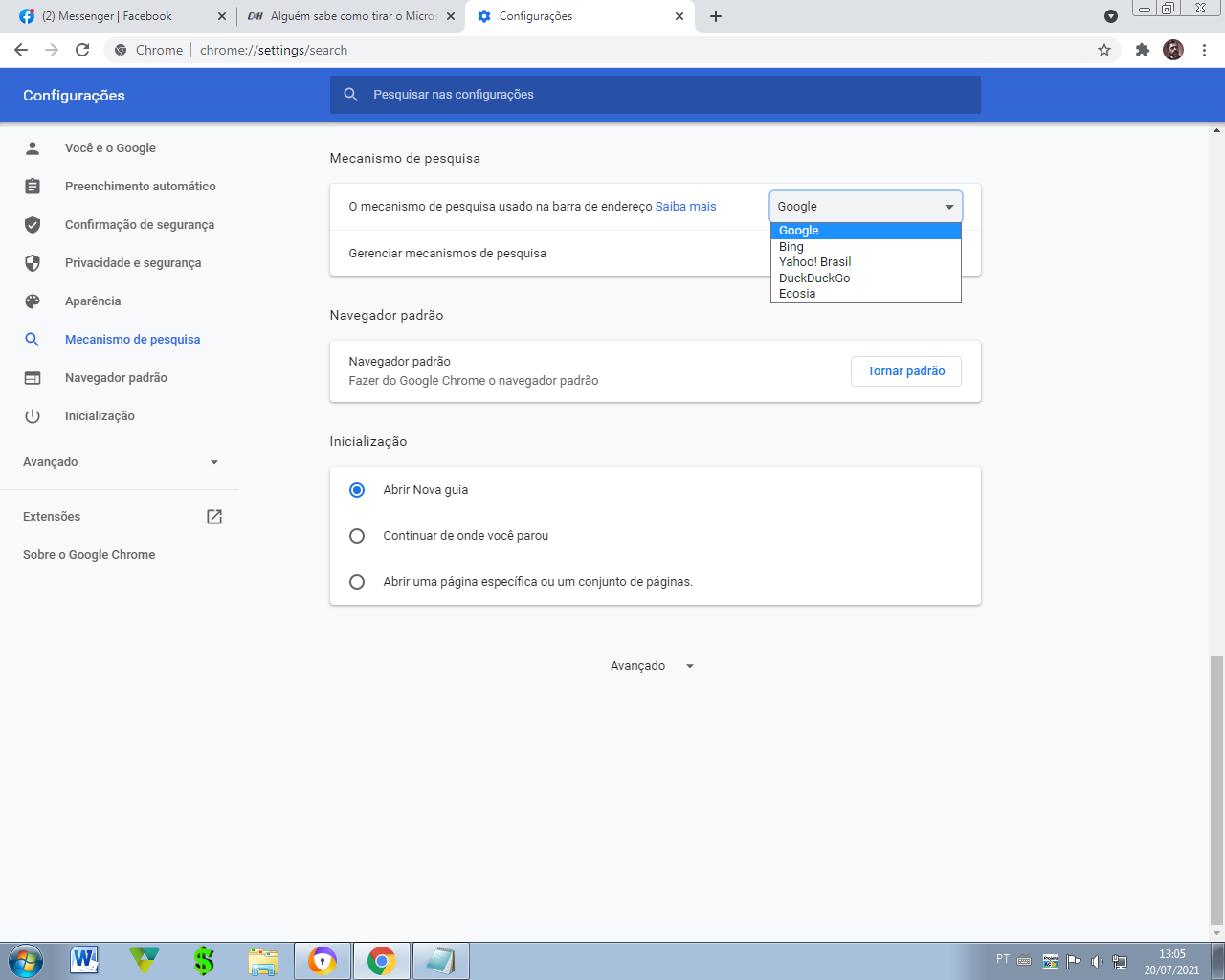Select Yahoo! Brasil from the list
Screen dimensions: 1225x980
click(x=866, y=262)
